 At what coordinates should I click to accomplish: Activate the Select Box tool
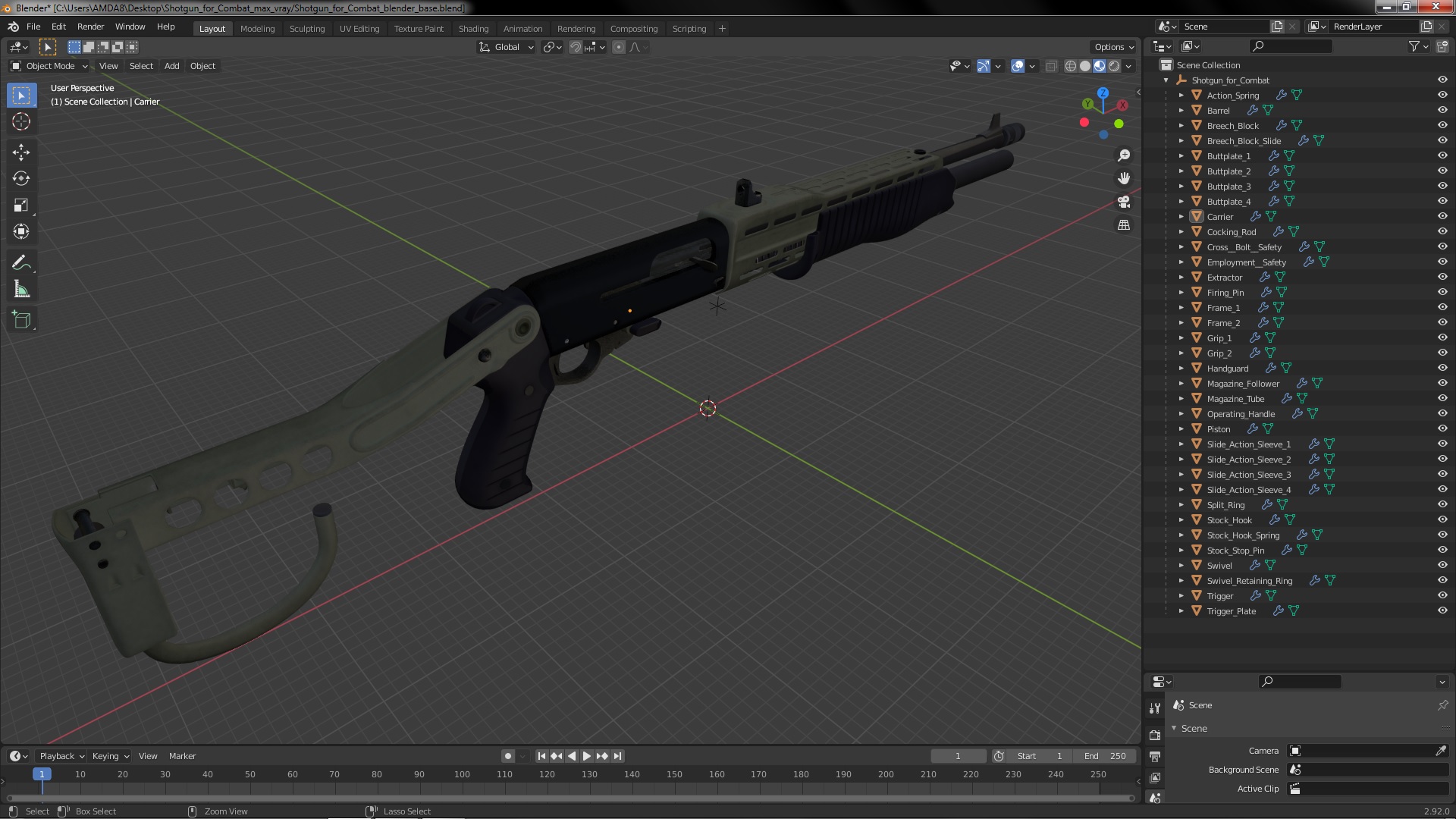21,95
